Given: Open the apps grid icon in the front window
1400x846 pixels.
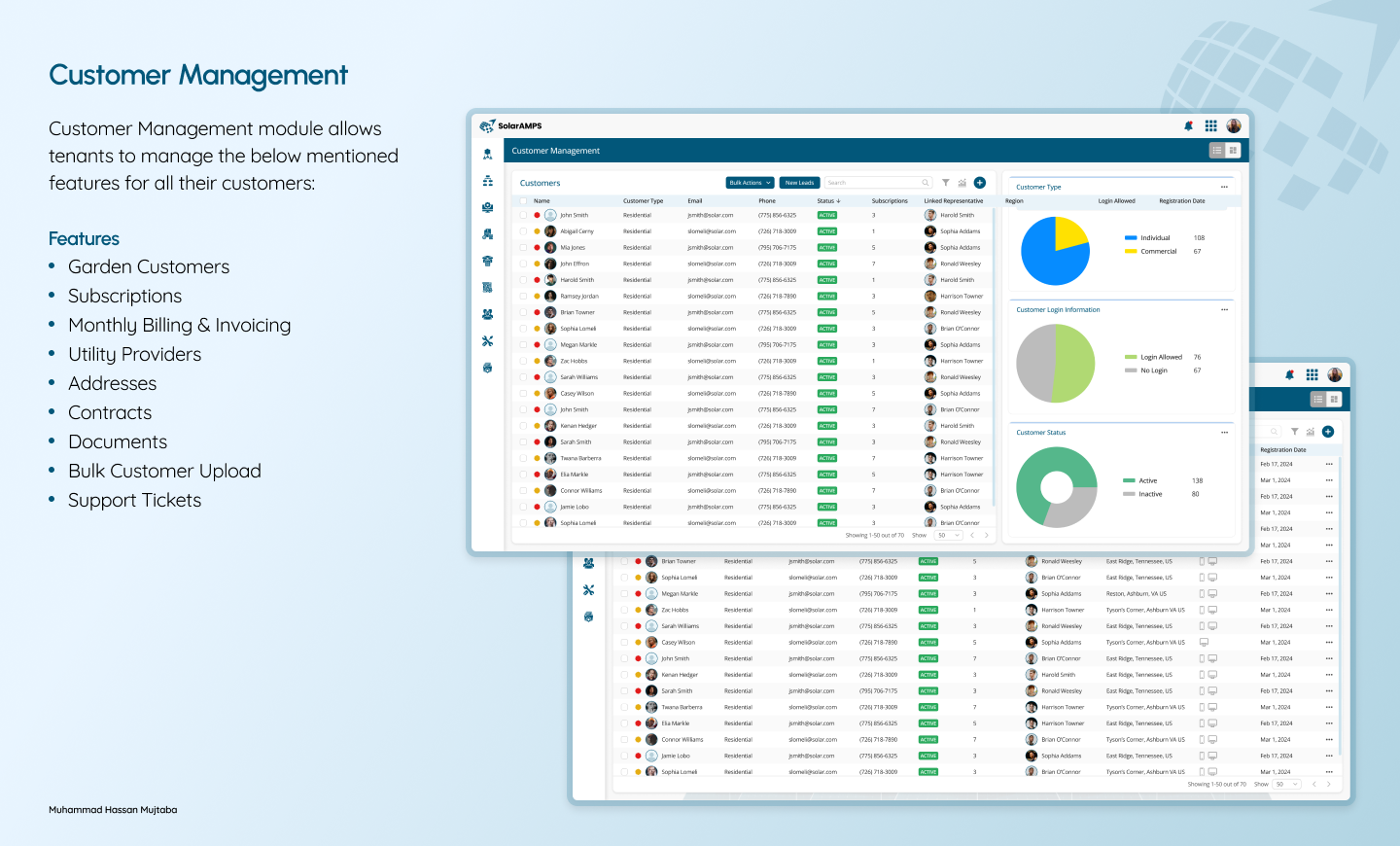Looking at the screenshot, I should point(1210,126).
